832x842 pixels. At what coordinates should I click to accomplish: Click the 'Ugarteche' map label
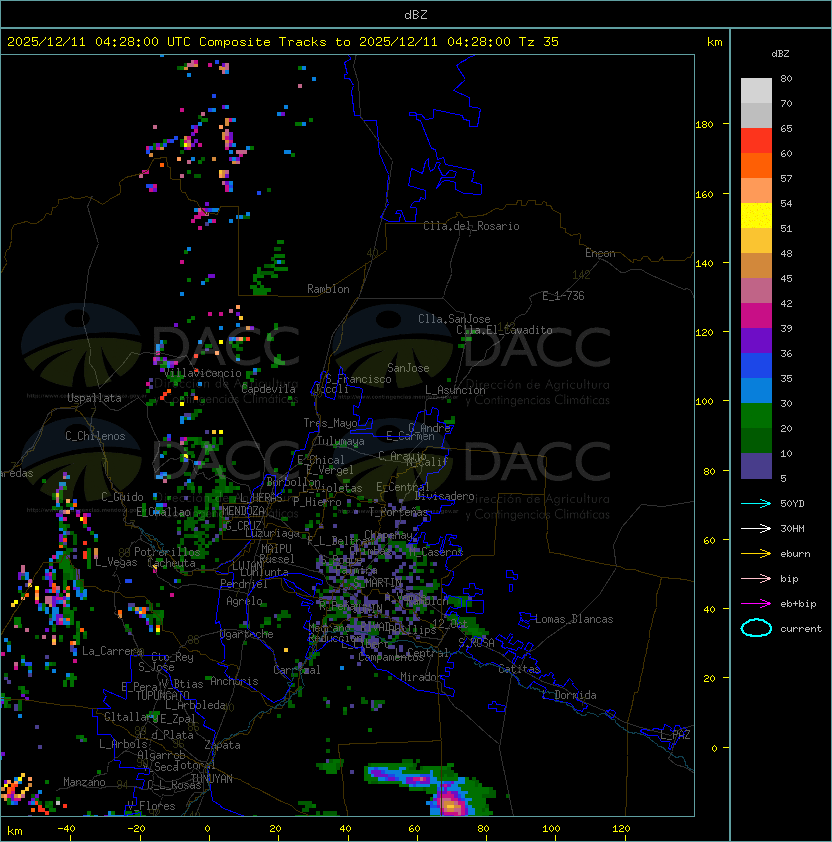tap(247, 634)
